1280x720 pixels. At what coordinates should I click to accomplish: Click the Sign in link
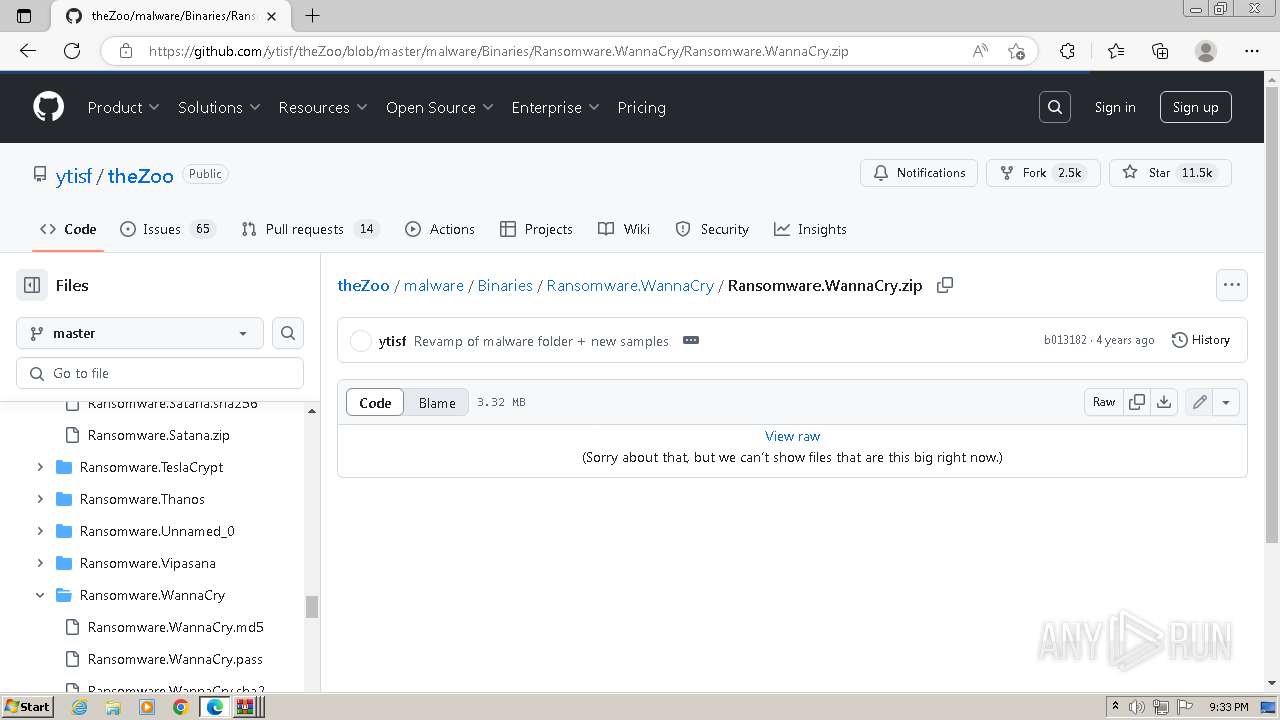click(1115, 107)
